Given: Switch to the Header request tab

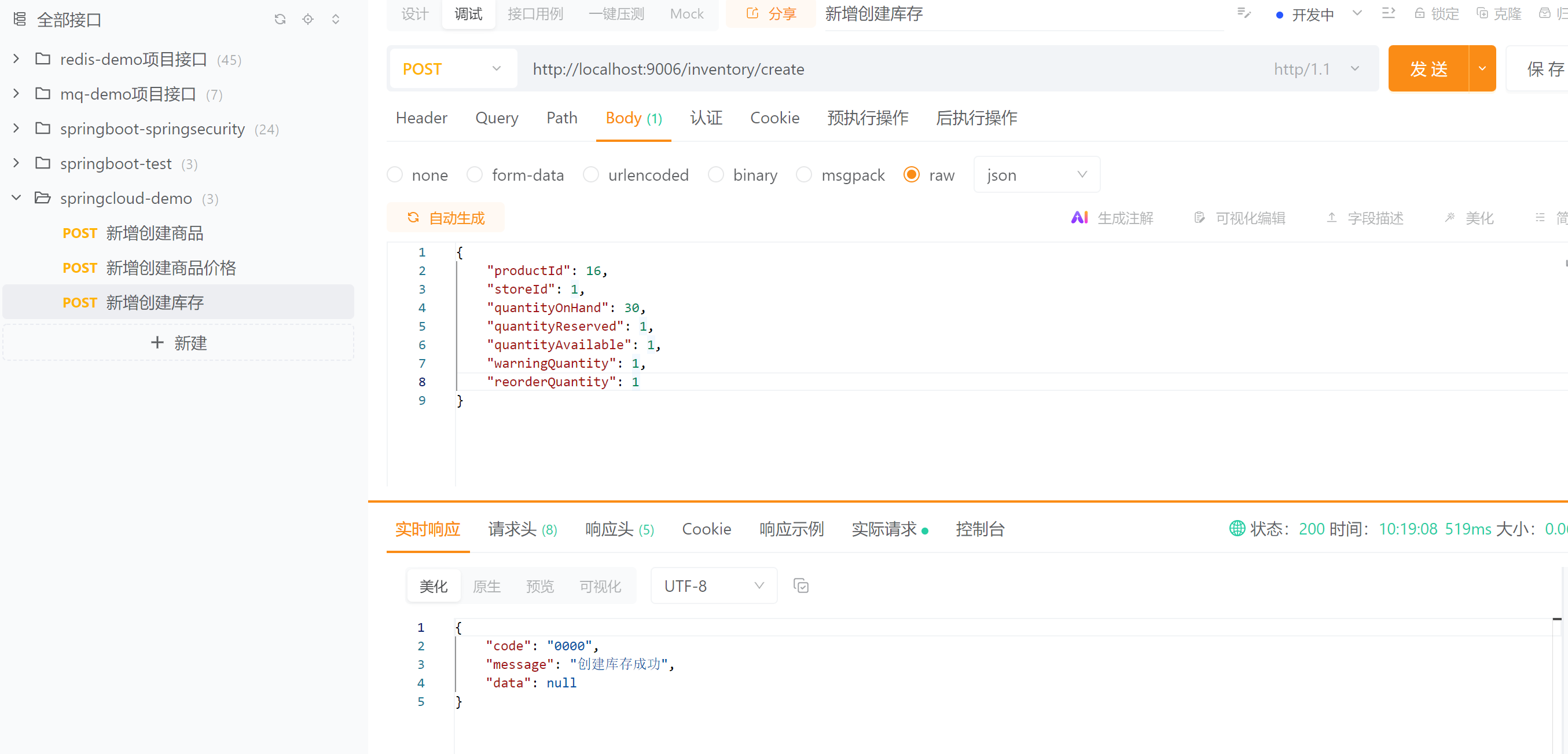Looking at the screenshot, I should pos(421,118).
